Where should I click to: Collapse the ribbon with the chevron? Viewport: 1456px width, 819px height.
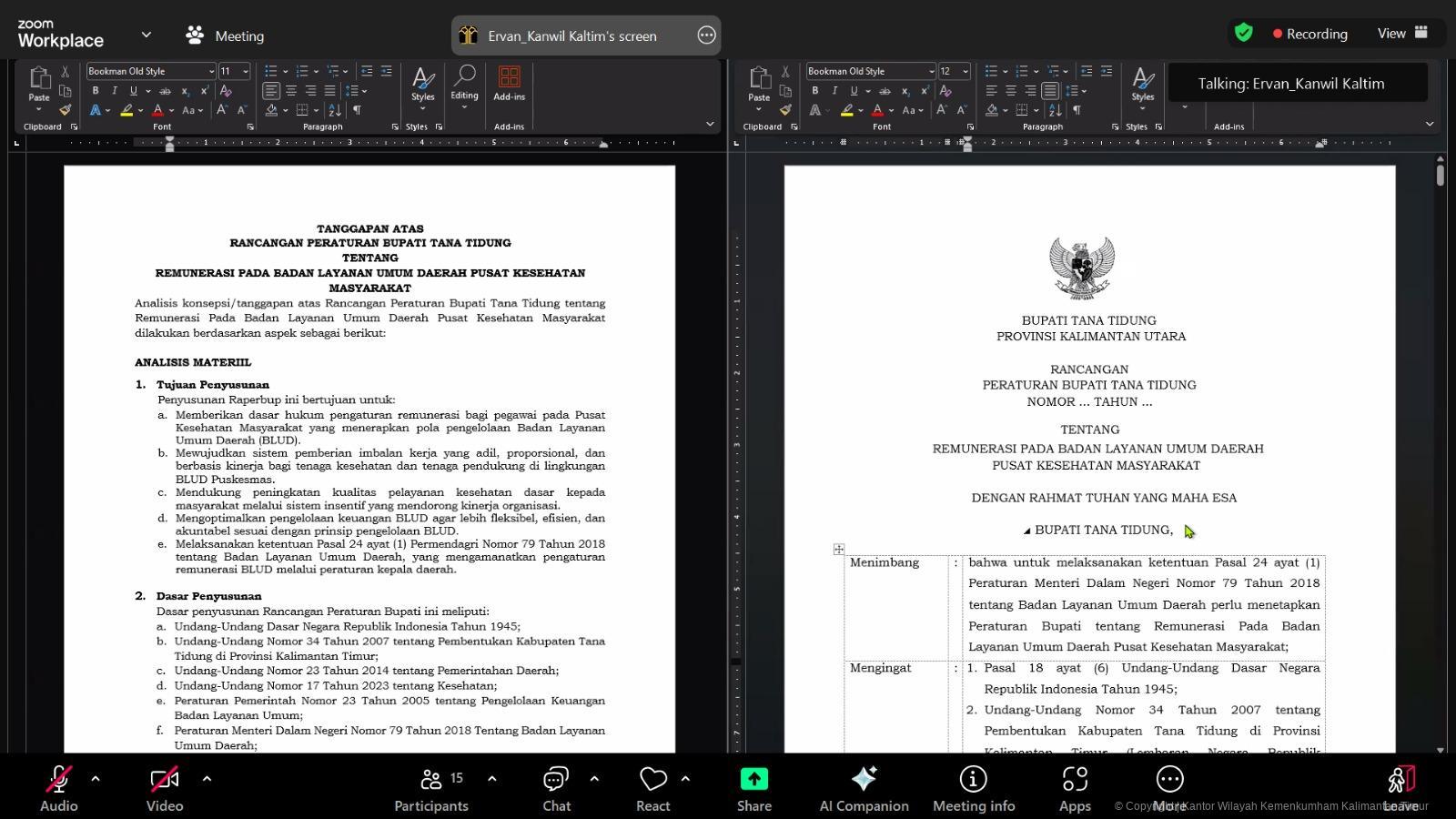(710, 124)
